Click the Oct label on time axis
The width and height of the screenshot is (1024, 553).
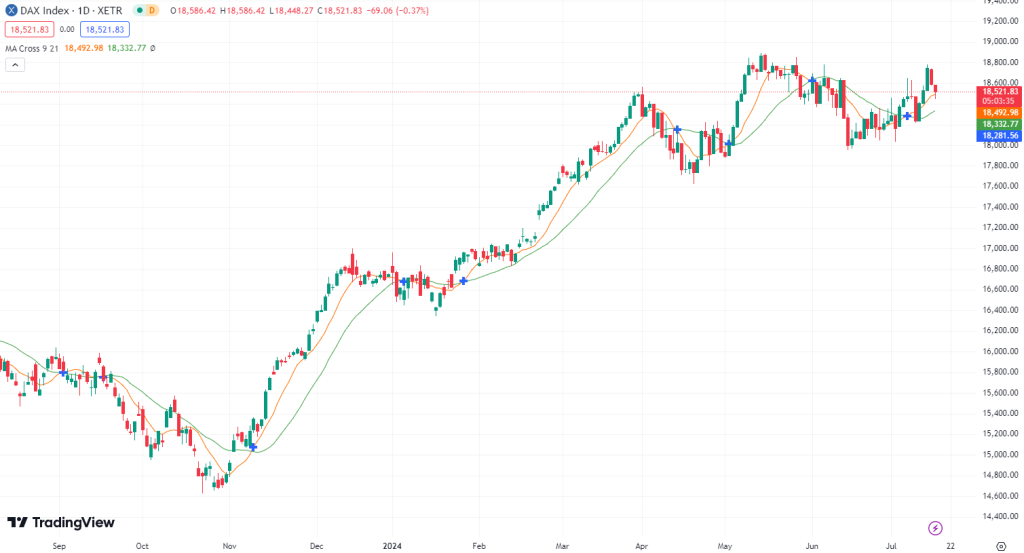142,546
